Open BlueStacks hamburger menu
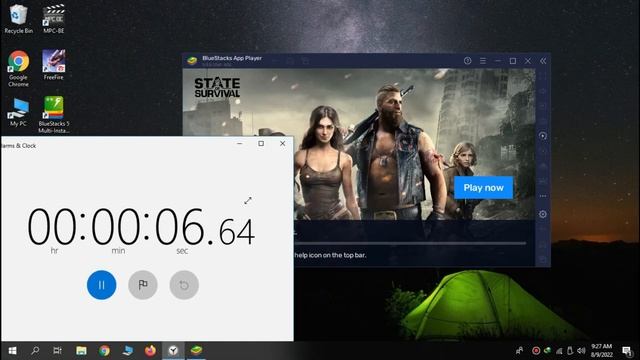 click(483, 61)
